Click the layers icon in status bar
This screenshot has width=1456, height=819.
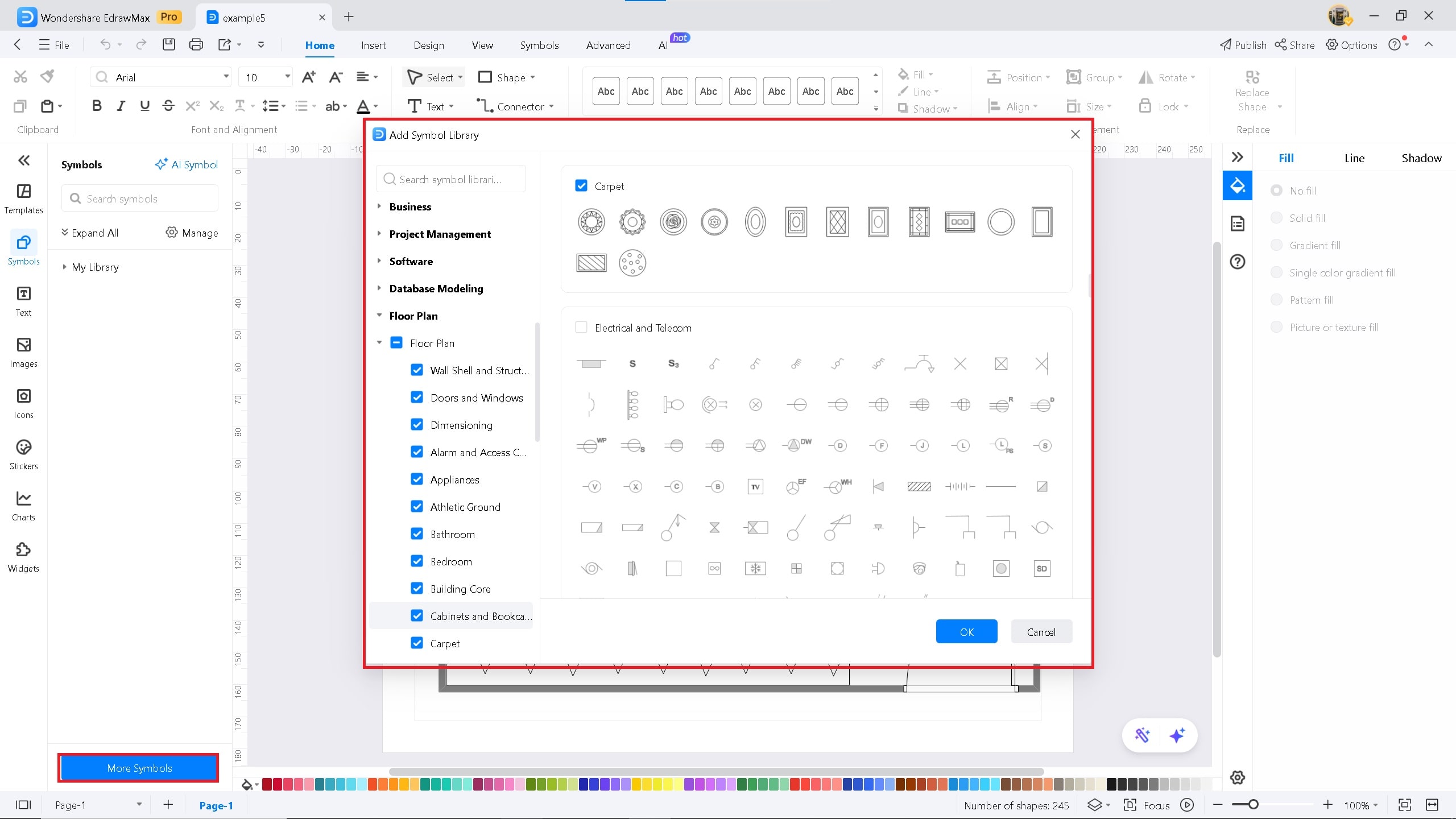(x=1095, y=805)
